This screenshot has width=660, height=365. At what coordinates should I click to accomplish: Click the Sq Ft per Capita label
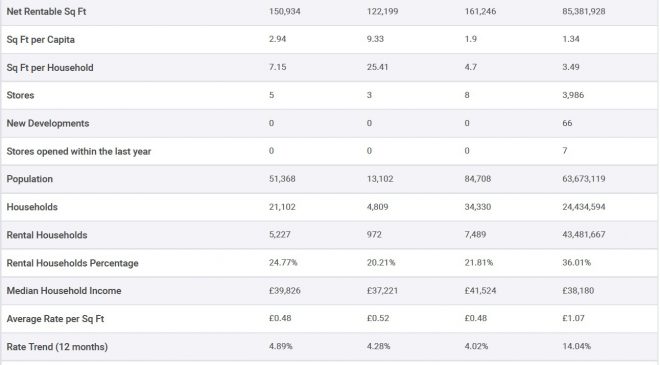[40, 40]
